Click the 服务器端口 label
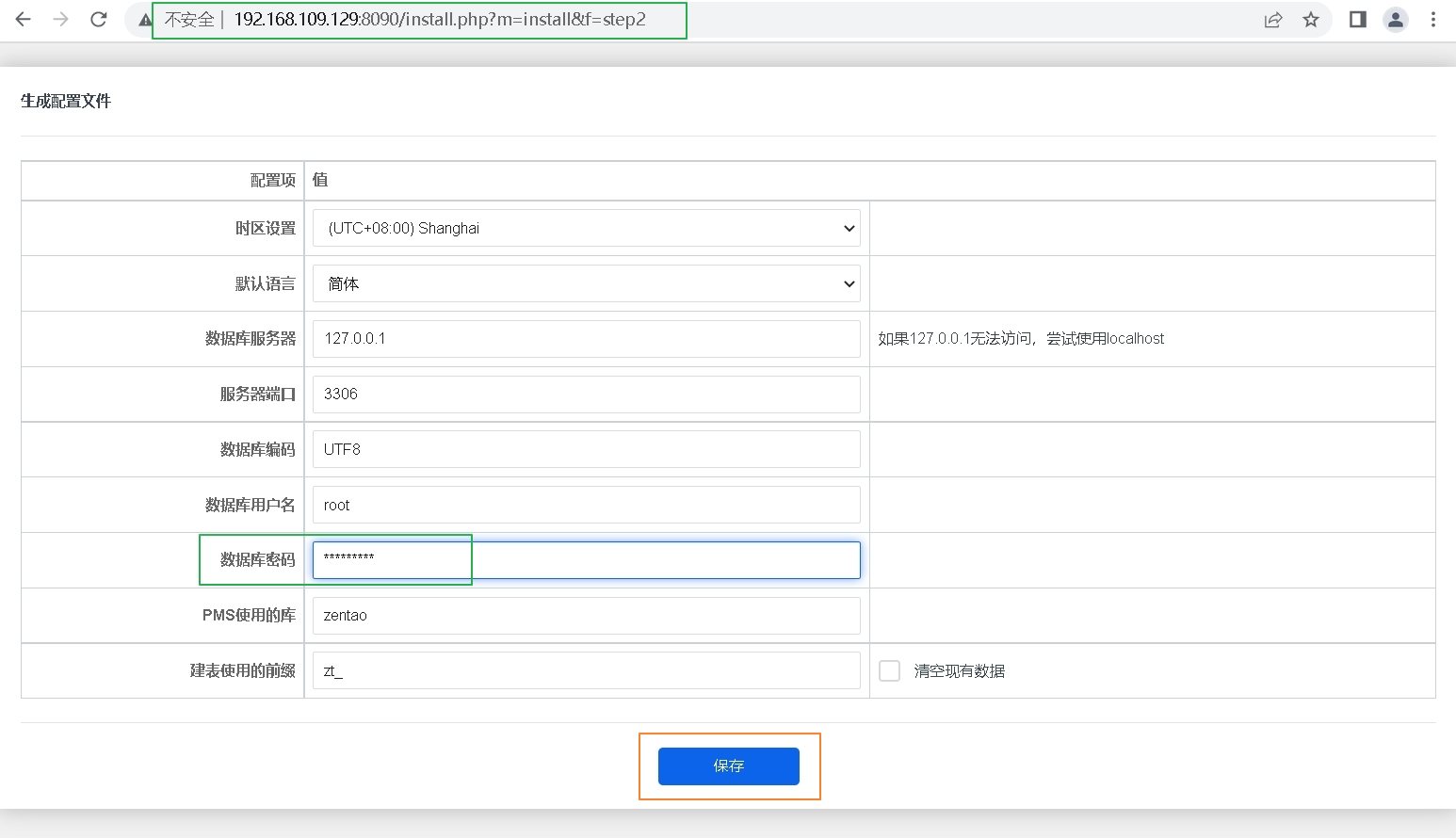This screenshot has height=838, width=1456. [x=258, y=394]
